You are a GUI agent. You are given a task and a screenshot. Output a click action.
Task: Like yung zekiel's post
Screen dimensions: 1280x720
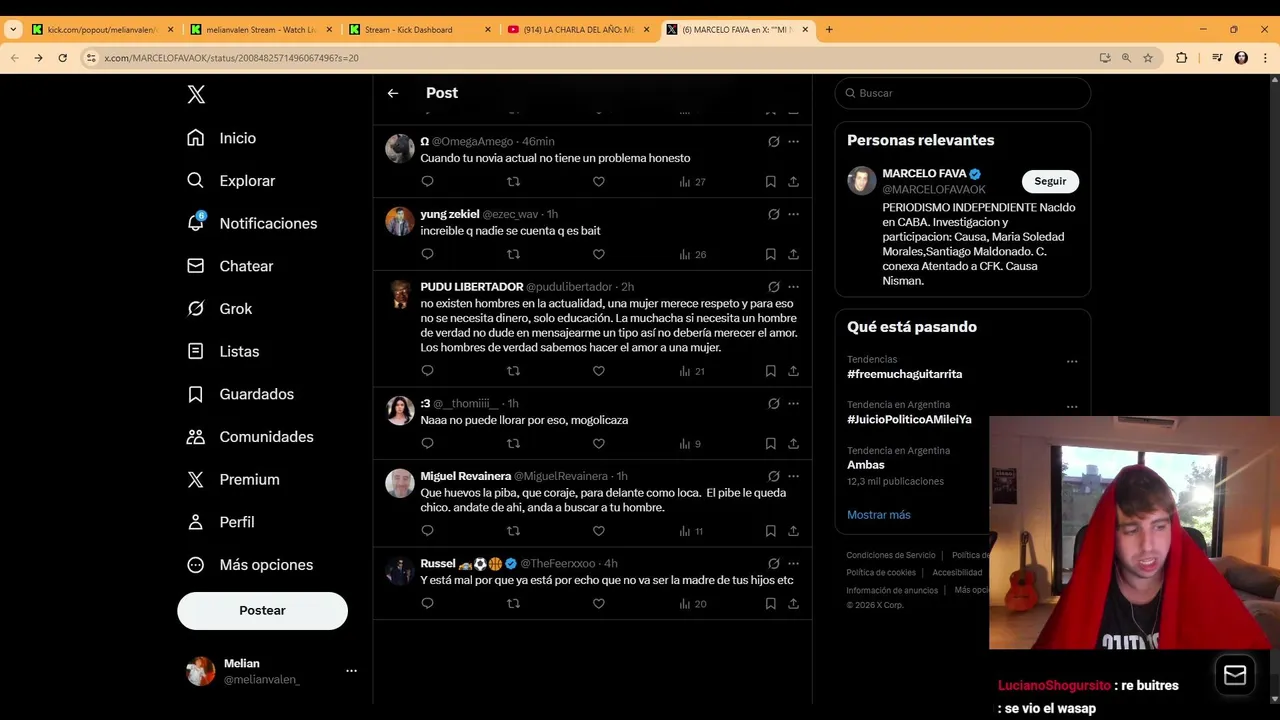599,254
